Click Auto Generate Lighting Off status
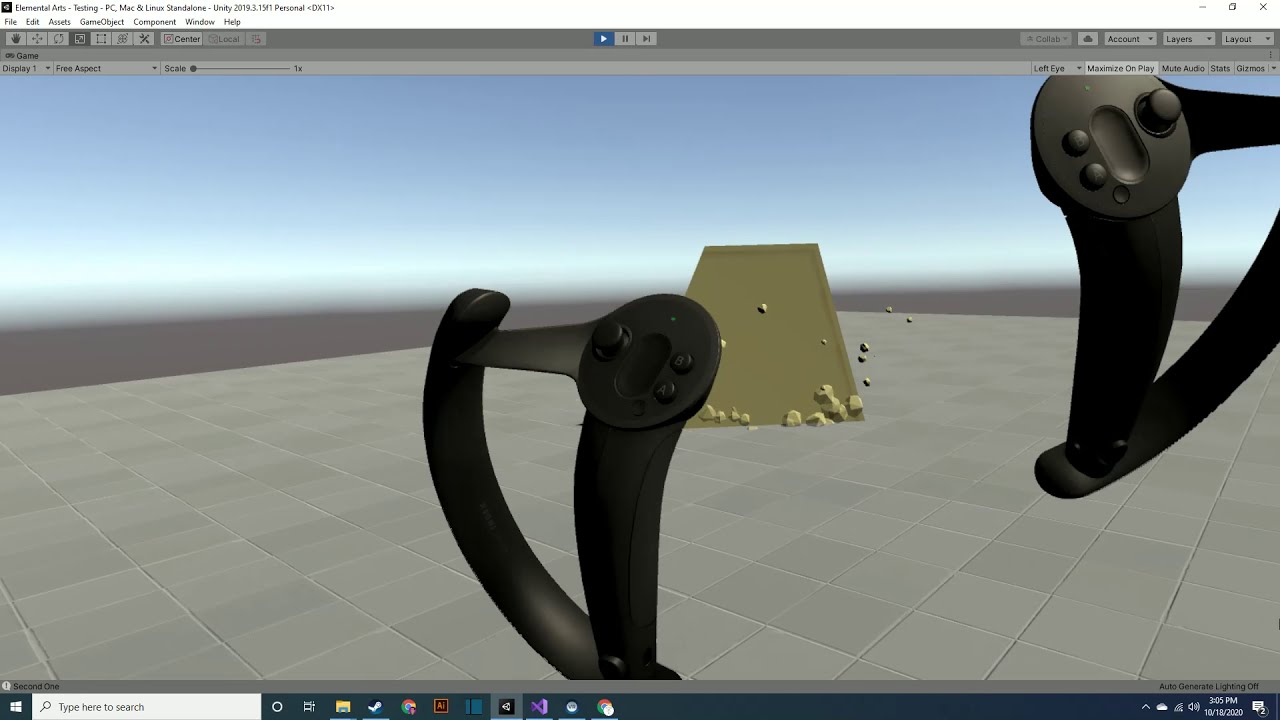 [x=1208, y=686]
